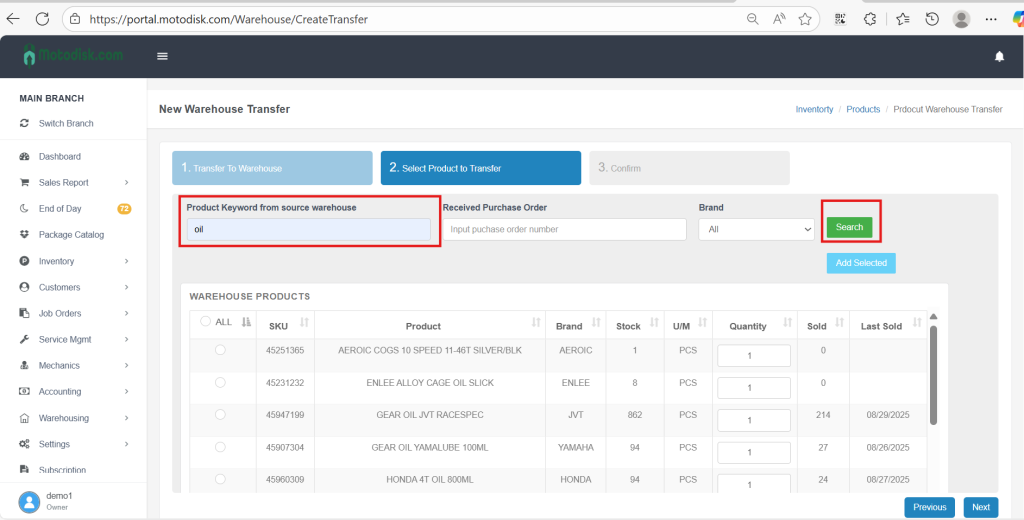Open the notifications bell

999,57
